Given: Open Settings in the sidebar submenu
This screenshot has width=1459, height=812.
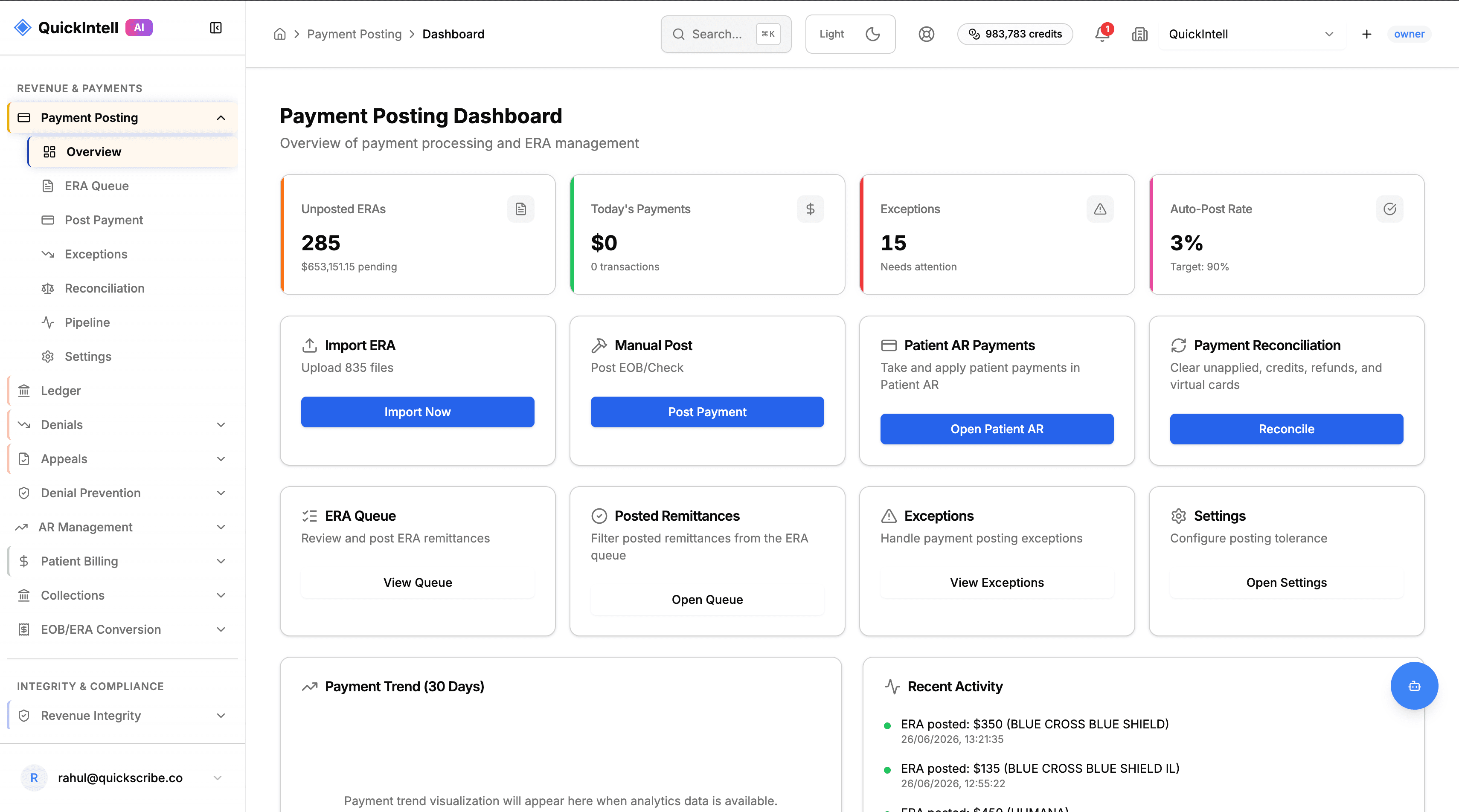Looking at the screenshot, I should 133,356.
